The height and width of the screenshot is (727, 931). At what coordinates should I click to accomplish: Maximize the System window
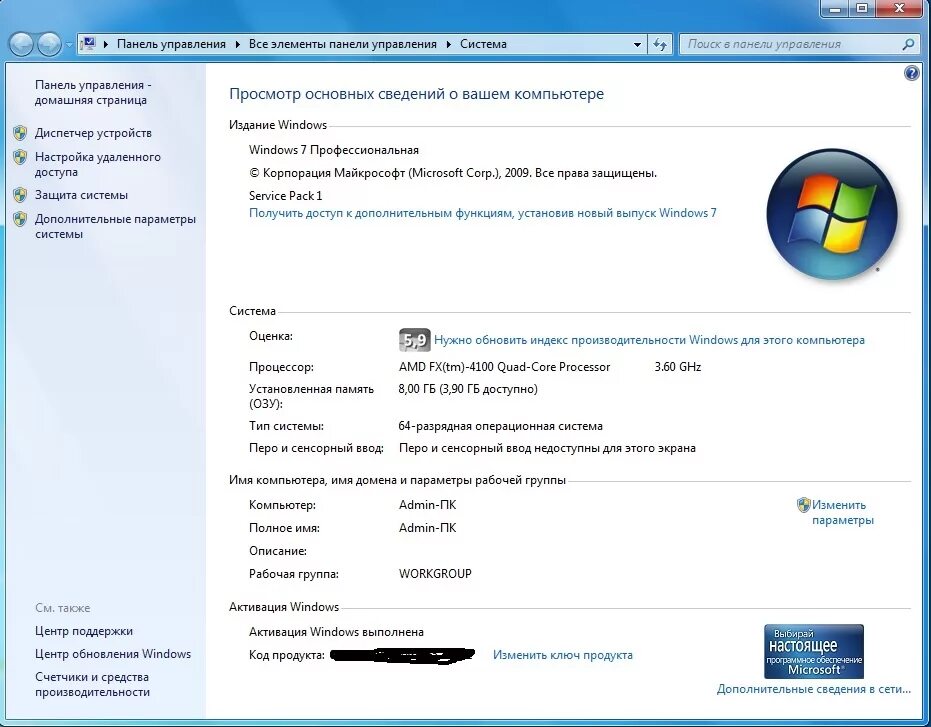(x=863, y=8)
